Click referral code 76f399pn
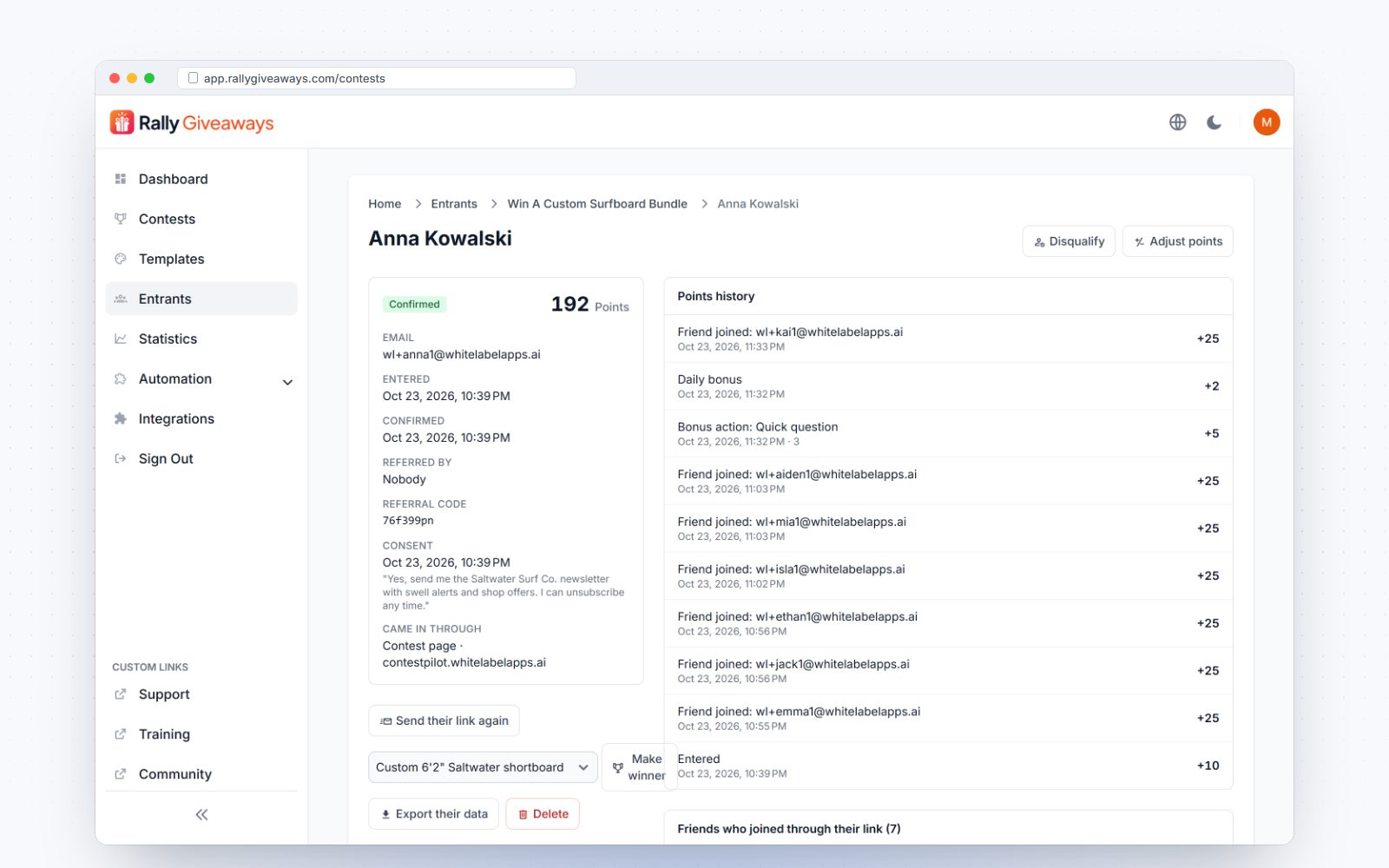The height and width of the screenshot is (868, 1389). point(408,521)
